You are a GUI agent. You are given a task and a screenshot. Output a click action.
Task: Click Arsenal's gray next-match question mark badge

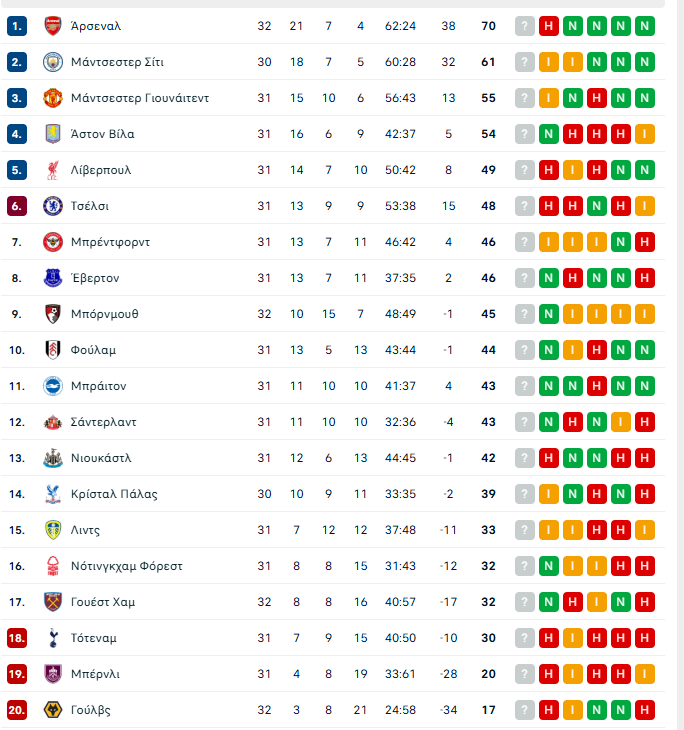click(525, 26)
